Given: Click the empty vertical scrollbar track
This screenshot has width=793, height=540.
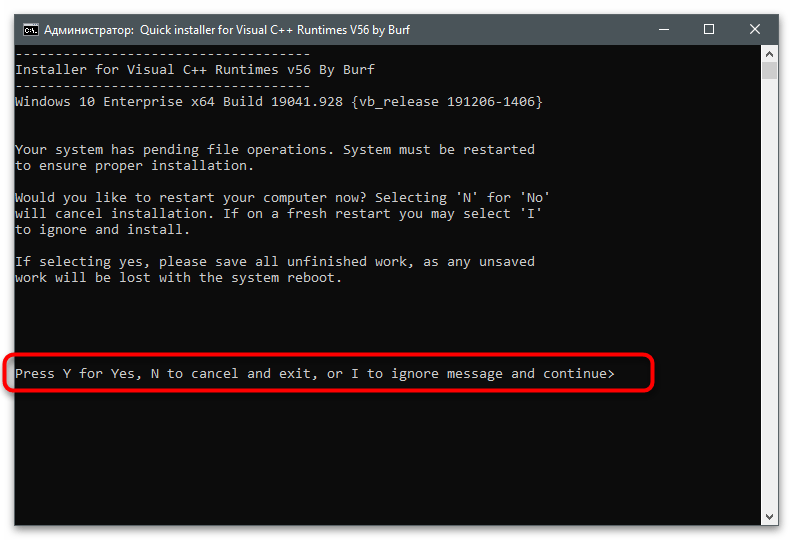Looking at the screenshot, I should 769,293.
